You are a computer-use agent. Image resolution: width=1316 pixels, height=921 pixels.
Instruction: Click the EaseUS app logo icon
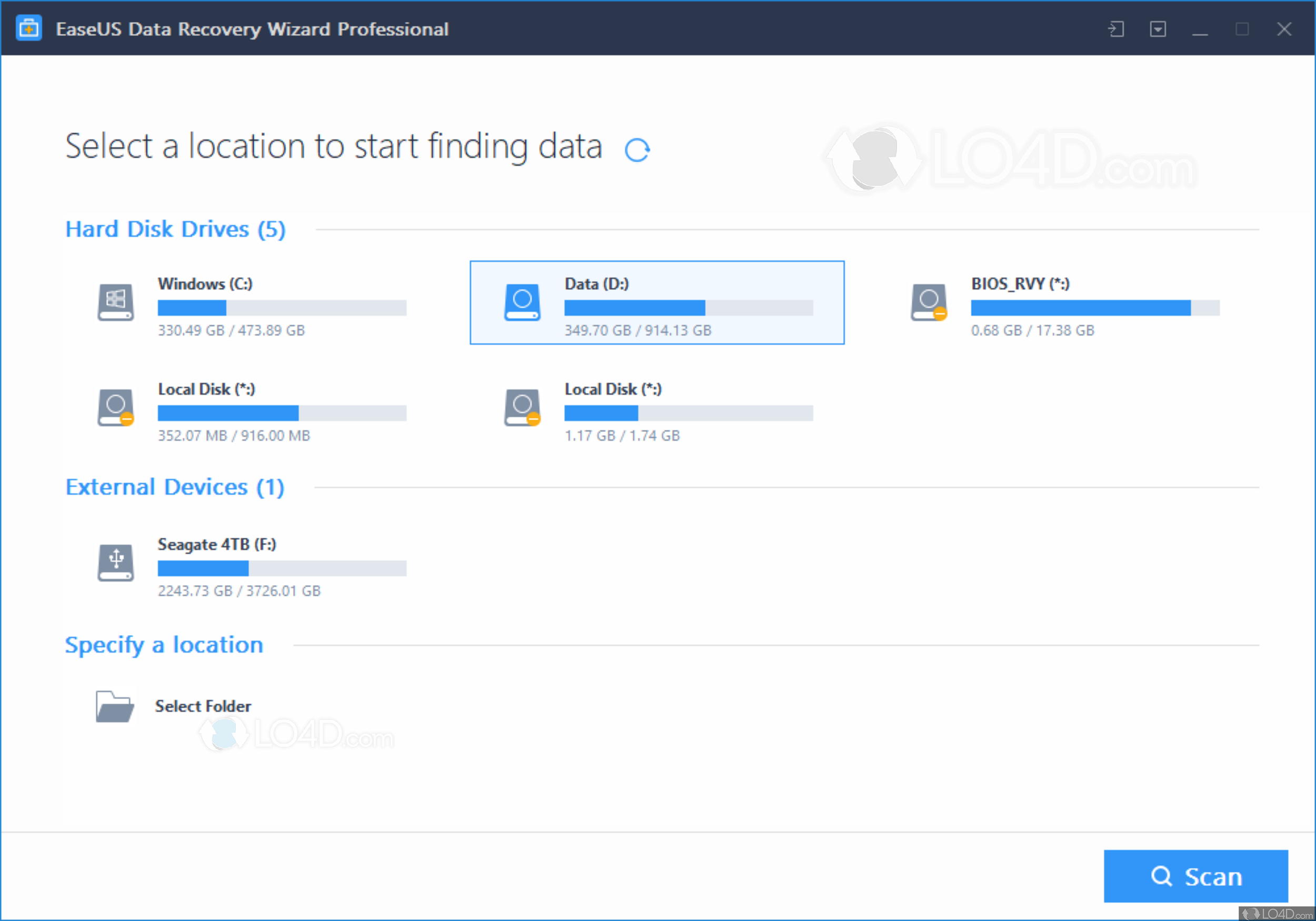click(28, 28)
